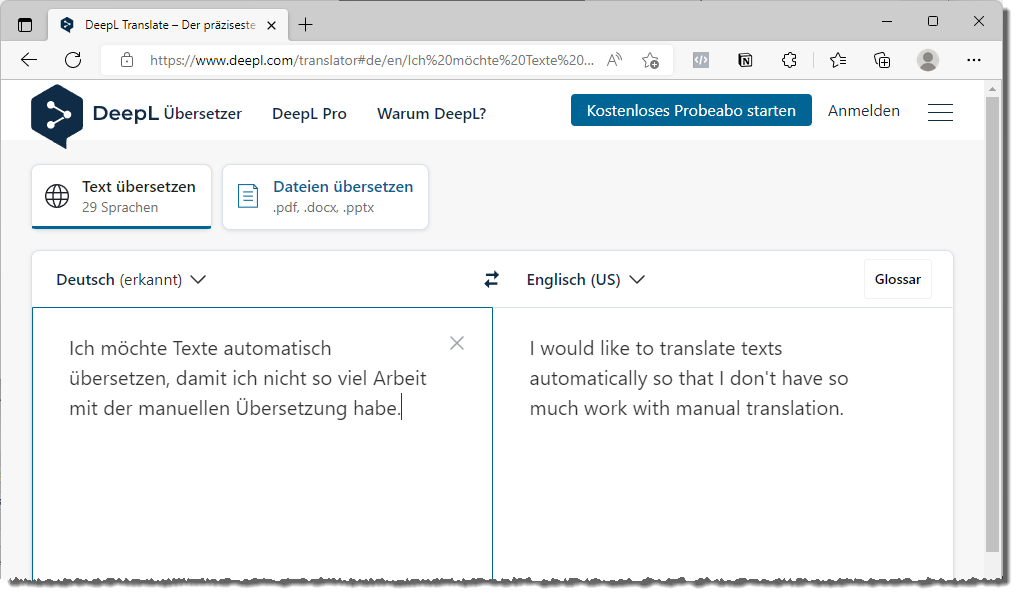Screen dimensions: 1018x598
Task: Expand the Deutsch source language dropdown
Action: click(x=131, y=280)
